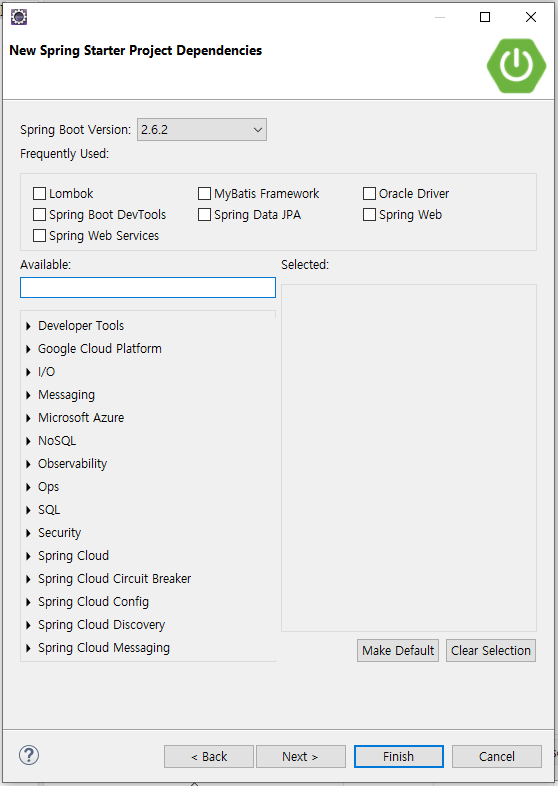
Task: Click the Make Default button
Action: click(398, 651)
